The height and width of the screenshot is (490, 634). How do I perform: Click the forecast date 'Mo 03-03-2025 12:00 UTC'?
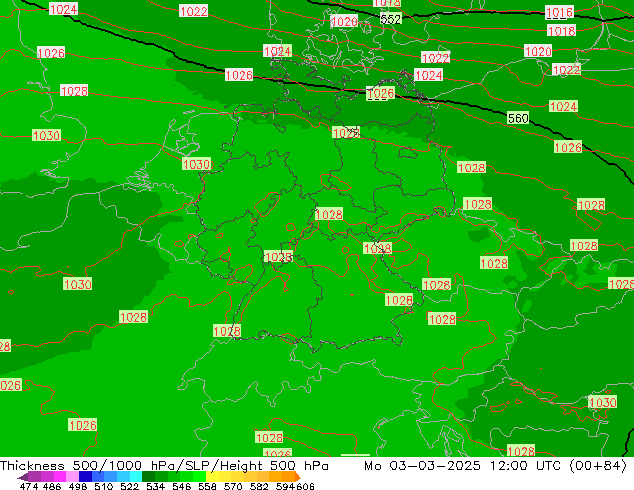[463, 465]
